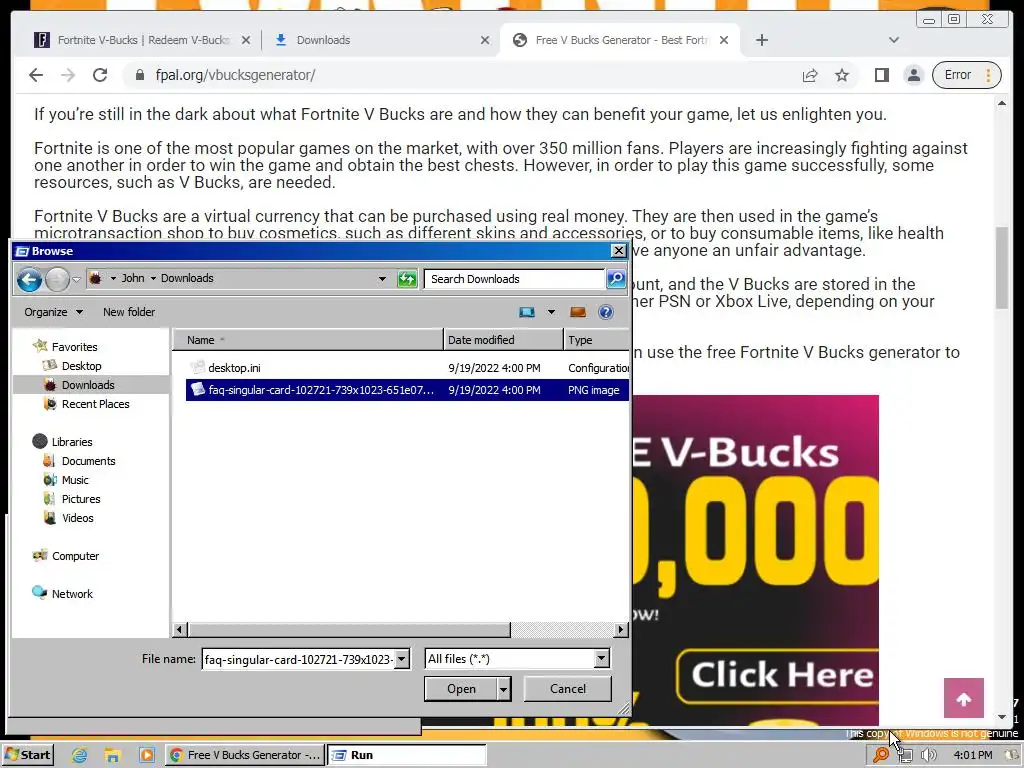Click the Browse dialog back arrow

[29, 280]
